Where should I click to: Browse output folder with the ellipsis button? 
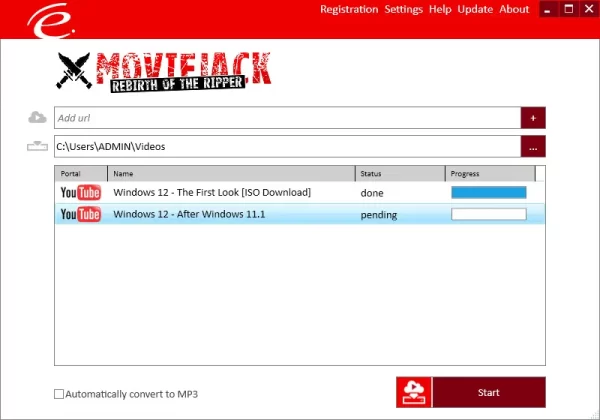(533, 147)
